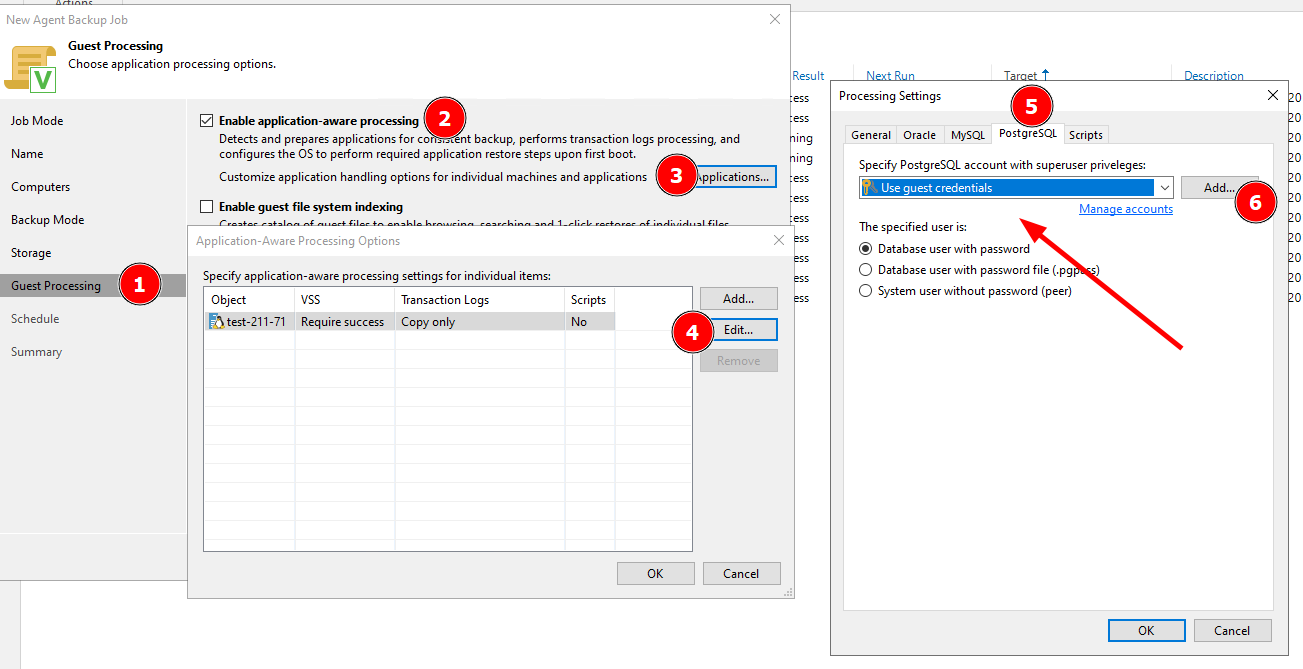The image size is (1303, 669).
Task: Close the Processing Settings dialog
Action: [x=1272, y=95]
